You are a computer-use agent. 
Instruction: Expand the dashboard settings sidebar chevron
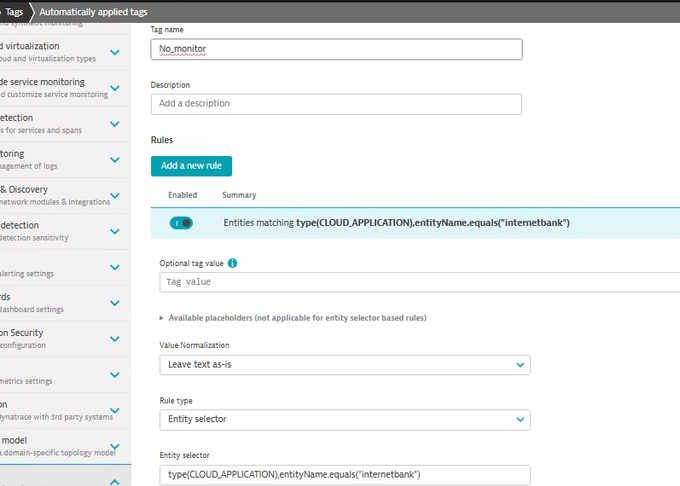pos(115,303)
